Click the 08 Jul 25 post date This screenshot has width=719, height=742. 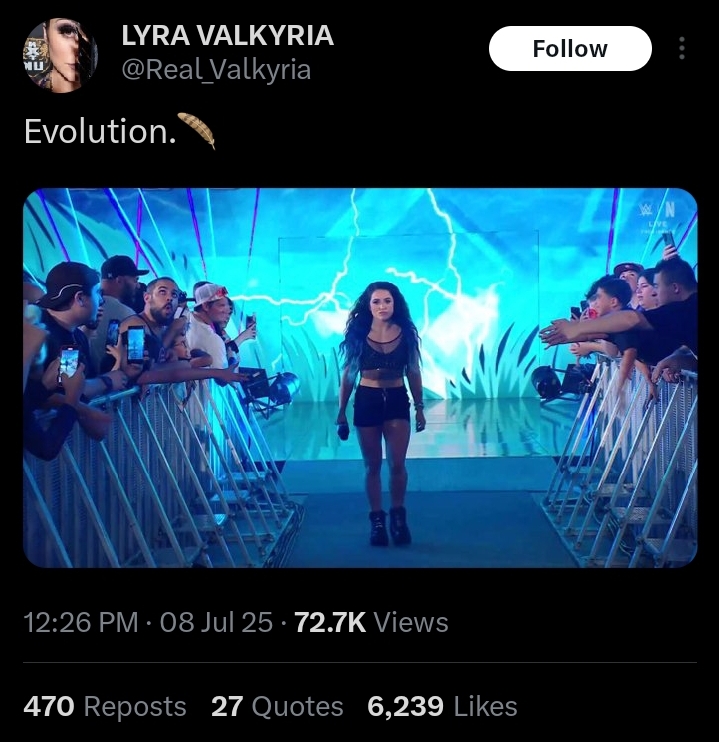pos(216,622)
